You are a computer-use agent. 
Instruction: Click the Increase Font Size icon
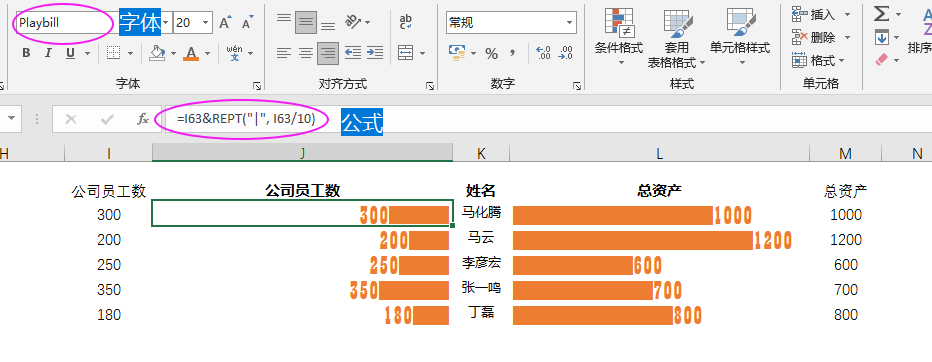(225, 23)
